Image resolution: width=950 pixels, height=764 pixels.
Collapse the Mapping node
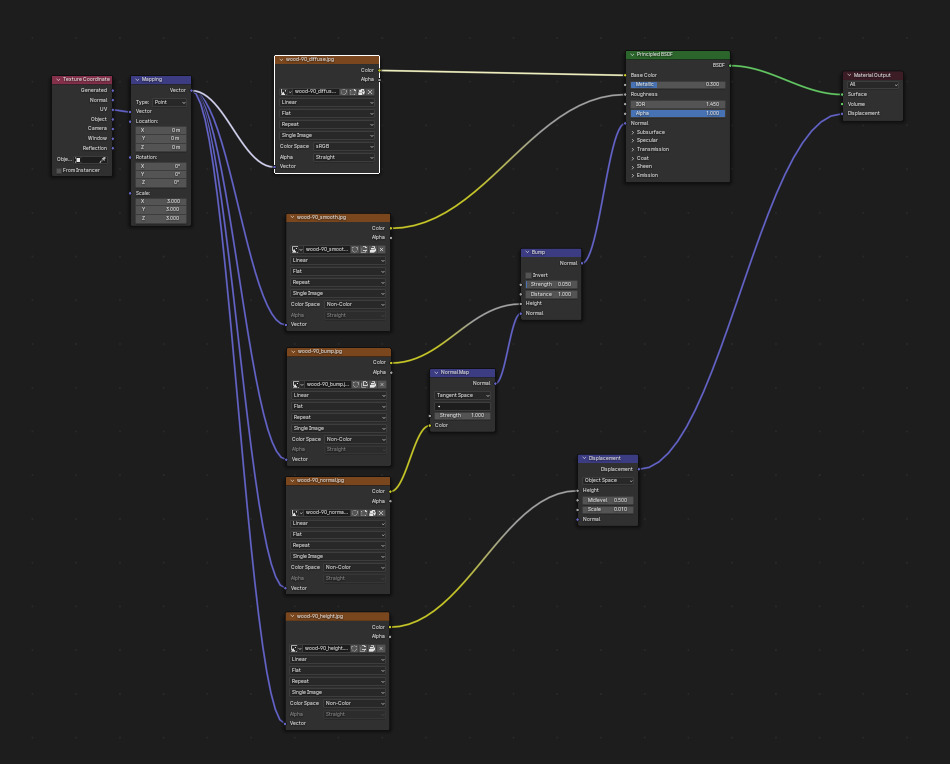pyautogui.click(x=138, y=80)
